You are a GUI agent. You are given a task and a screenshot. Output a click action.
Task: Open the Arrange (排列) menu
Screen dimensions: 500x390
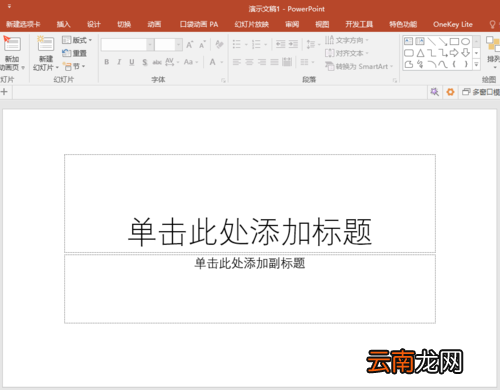coord(493,53)
